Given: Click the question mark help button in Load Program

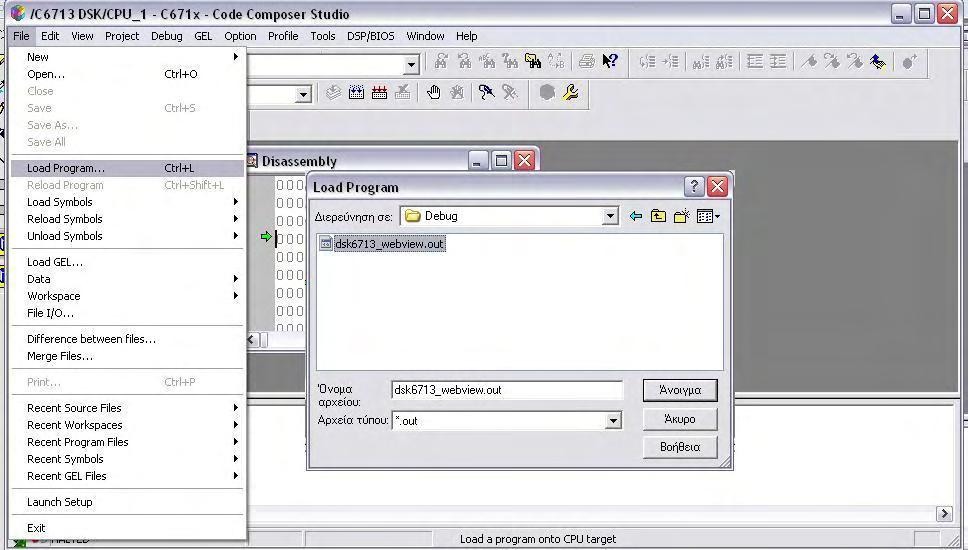Looking at the screenshot, I should [694, 186].
